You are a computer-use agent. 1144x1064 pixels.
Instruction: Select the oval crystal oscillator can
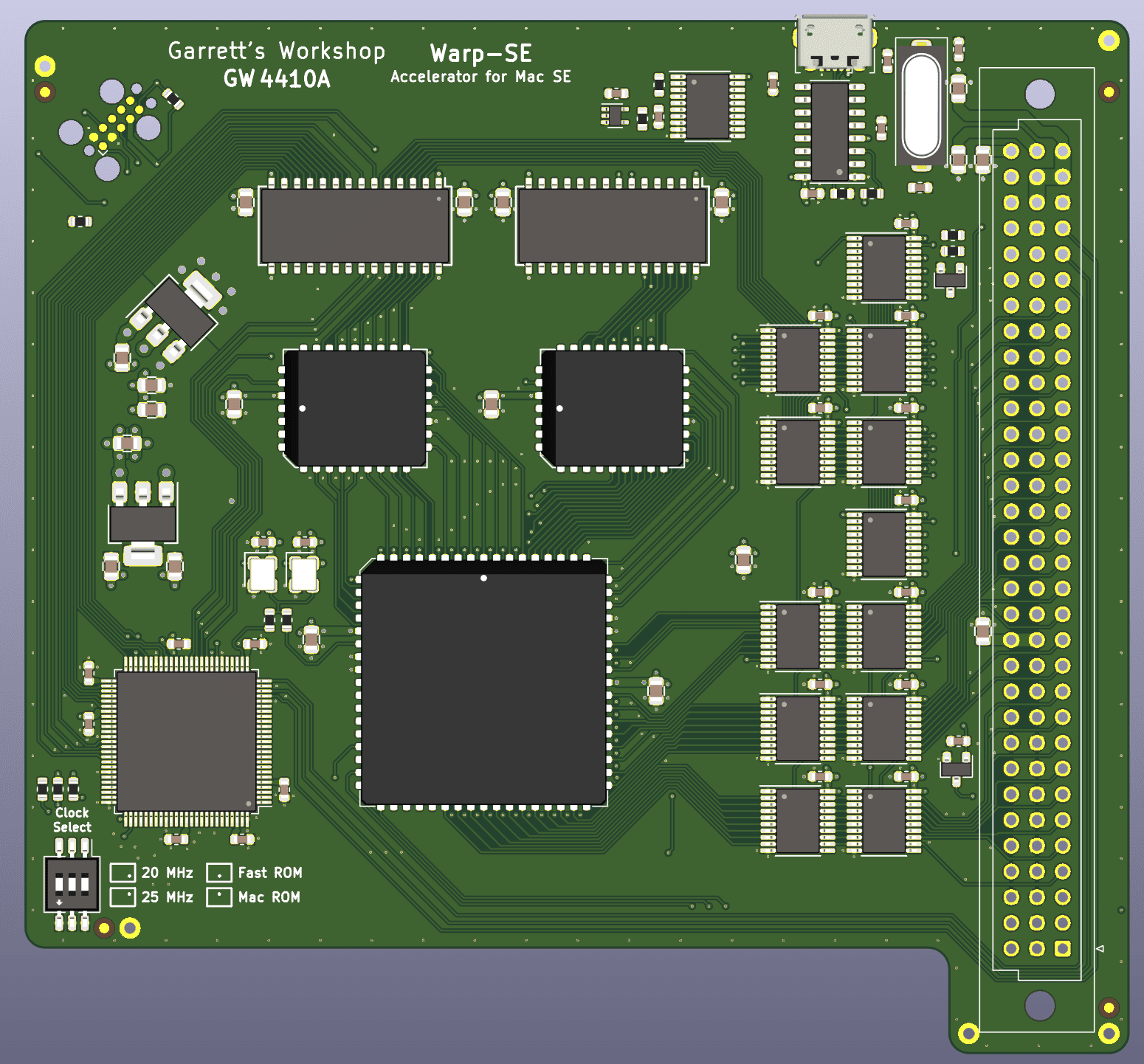[922, 106]
